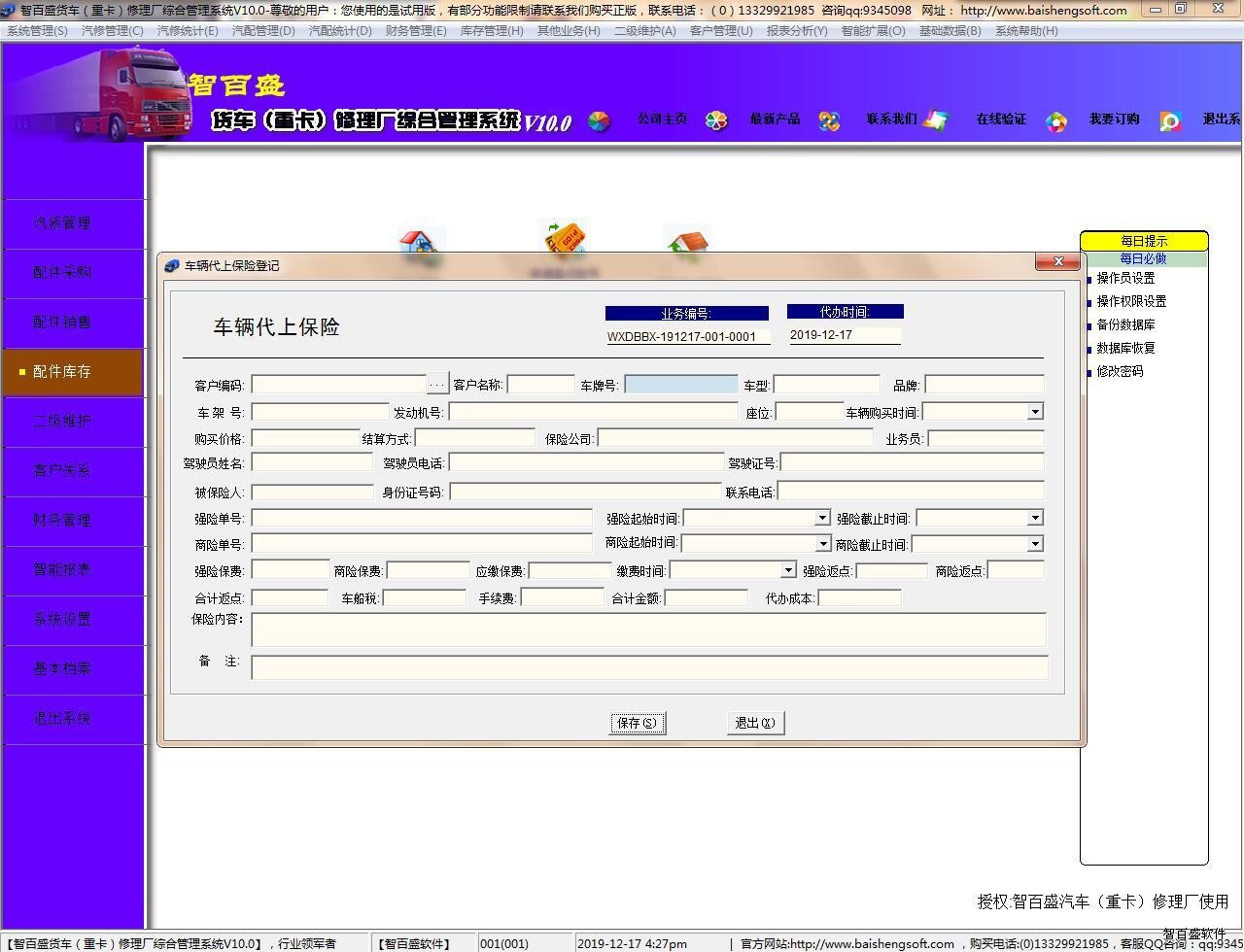Click the flower-petal icon before 最新产品
Screen dimensions: 1244x952
pos(716,120)
